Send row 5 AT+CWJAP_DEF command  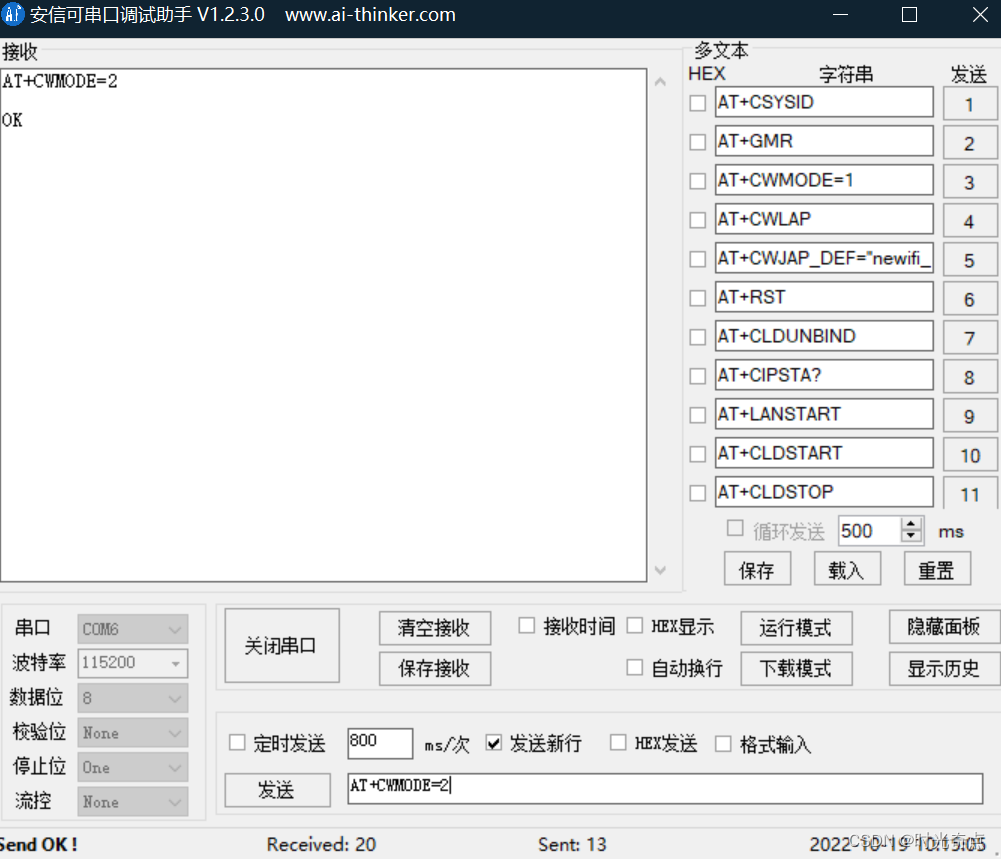pos(970,260)
